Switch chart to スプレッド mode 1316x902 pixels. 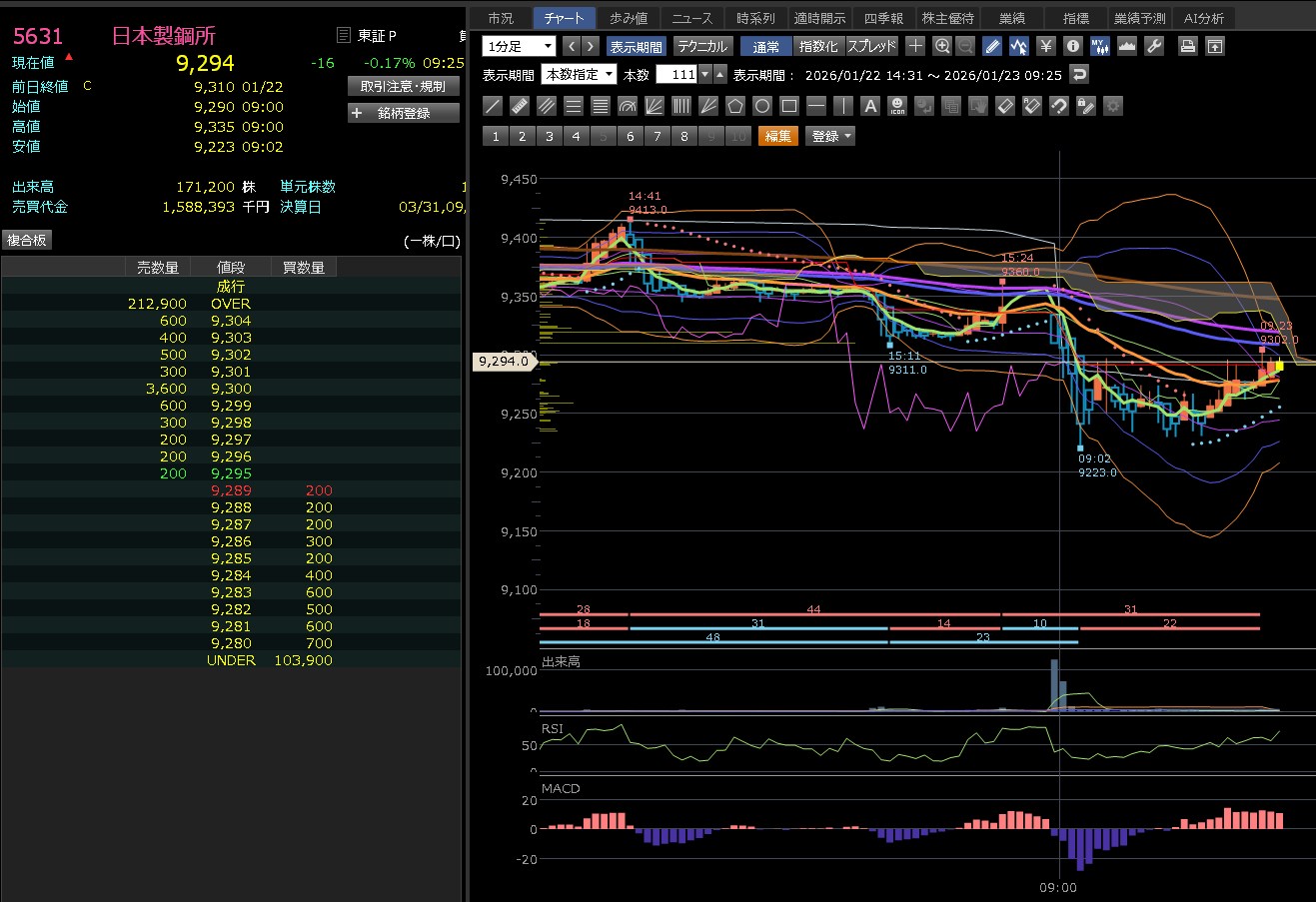pyautogui.click(x=871, y=46)
